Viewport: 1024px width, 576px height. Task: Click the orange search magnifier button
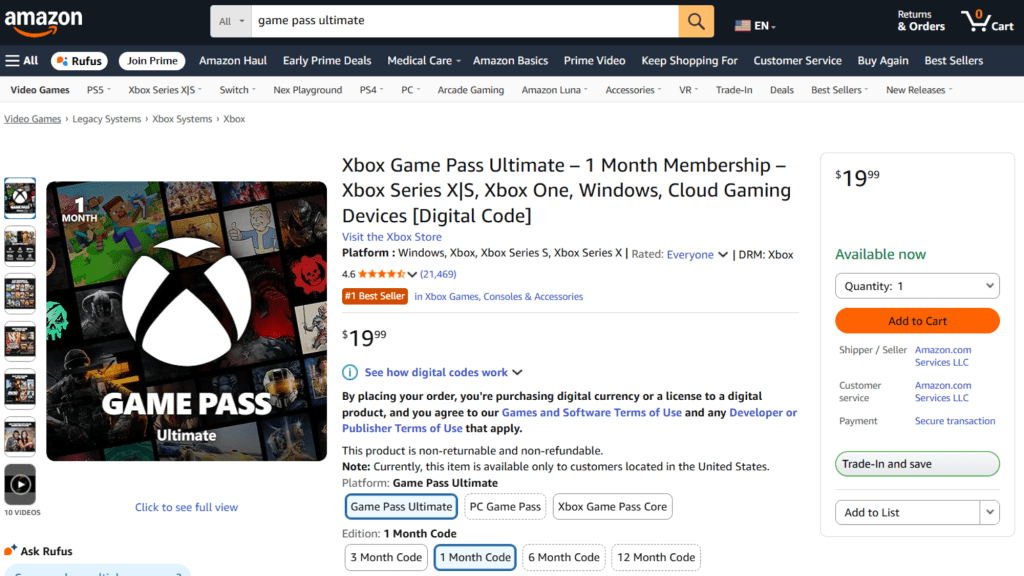[696, 21]
